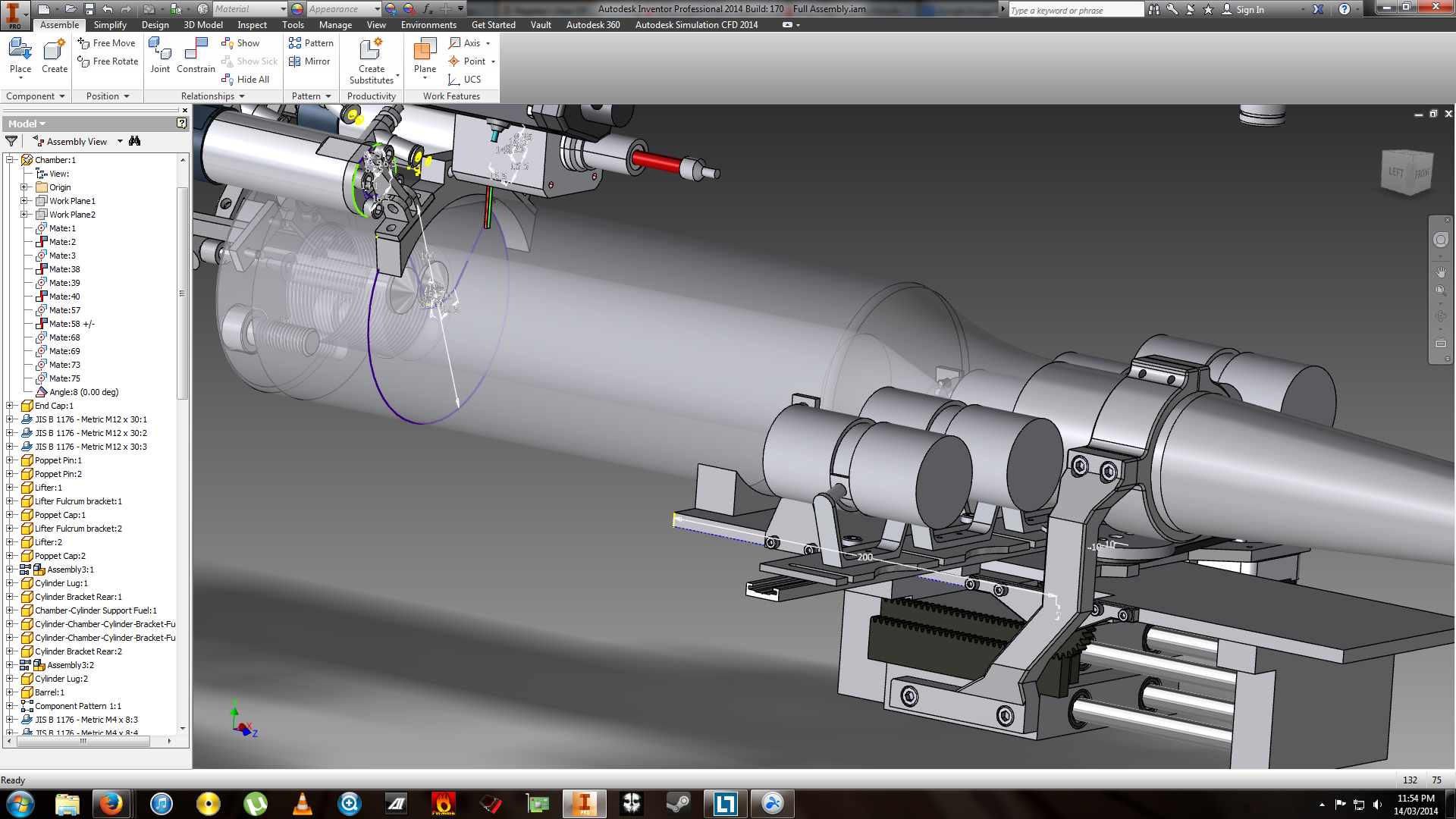Collapse the Chamber:1 tree node
1456x819 pixels.
[10, 160]
